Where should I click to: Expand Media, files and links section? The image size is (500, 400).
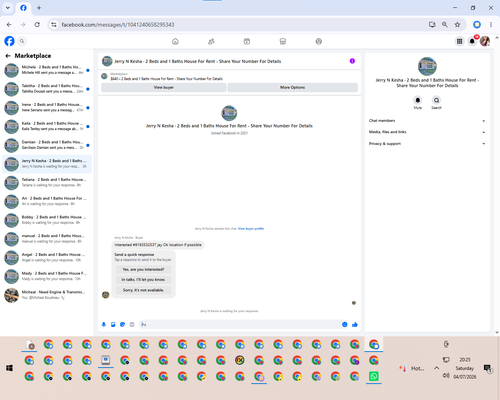[427, 132]
